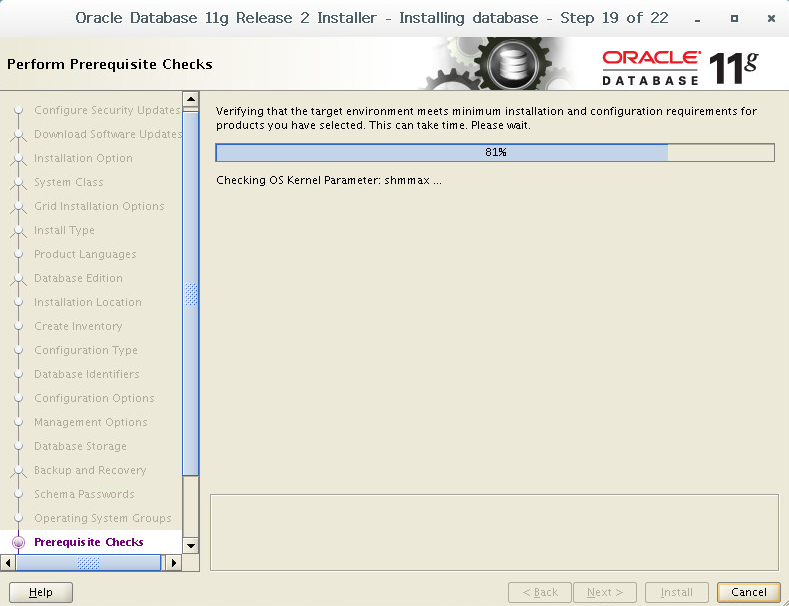Minimize the installer window
Image resolution: width=789 pixels, height=606 pixels.
pos(697,19)
